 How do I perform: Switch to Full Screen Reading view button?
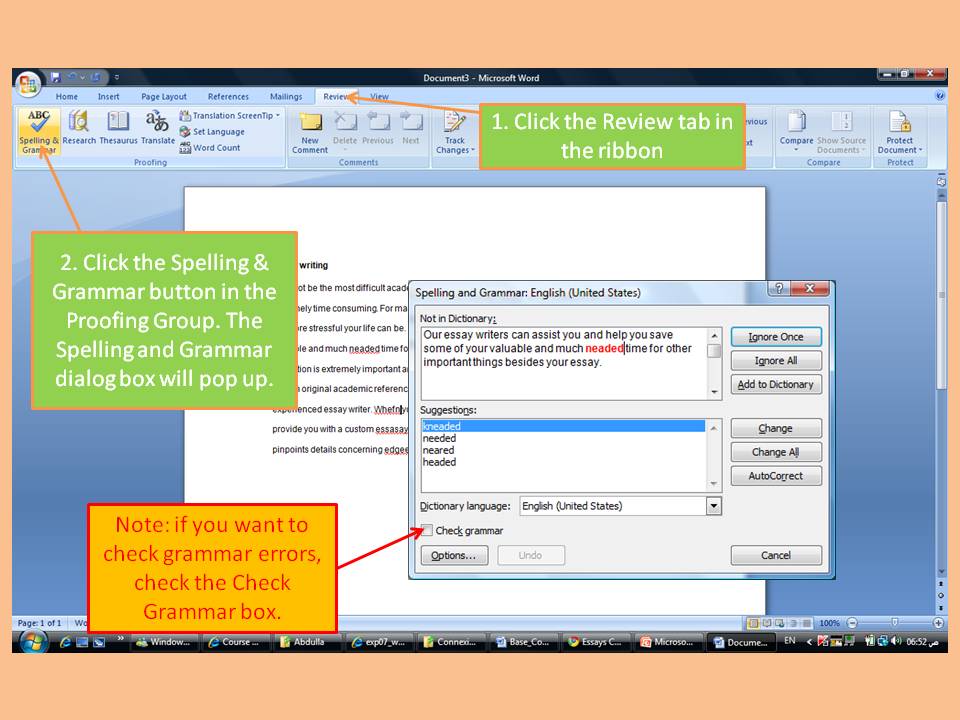click(x=767, y=623)
